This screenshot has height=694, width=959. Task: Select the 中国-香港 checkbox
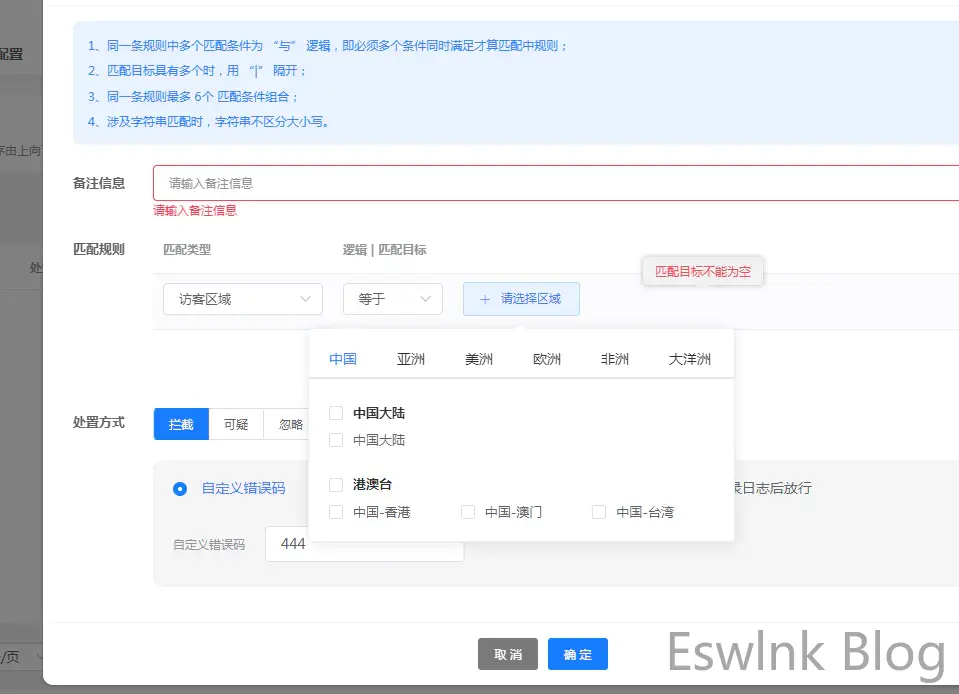coord(336,512)
